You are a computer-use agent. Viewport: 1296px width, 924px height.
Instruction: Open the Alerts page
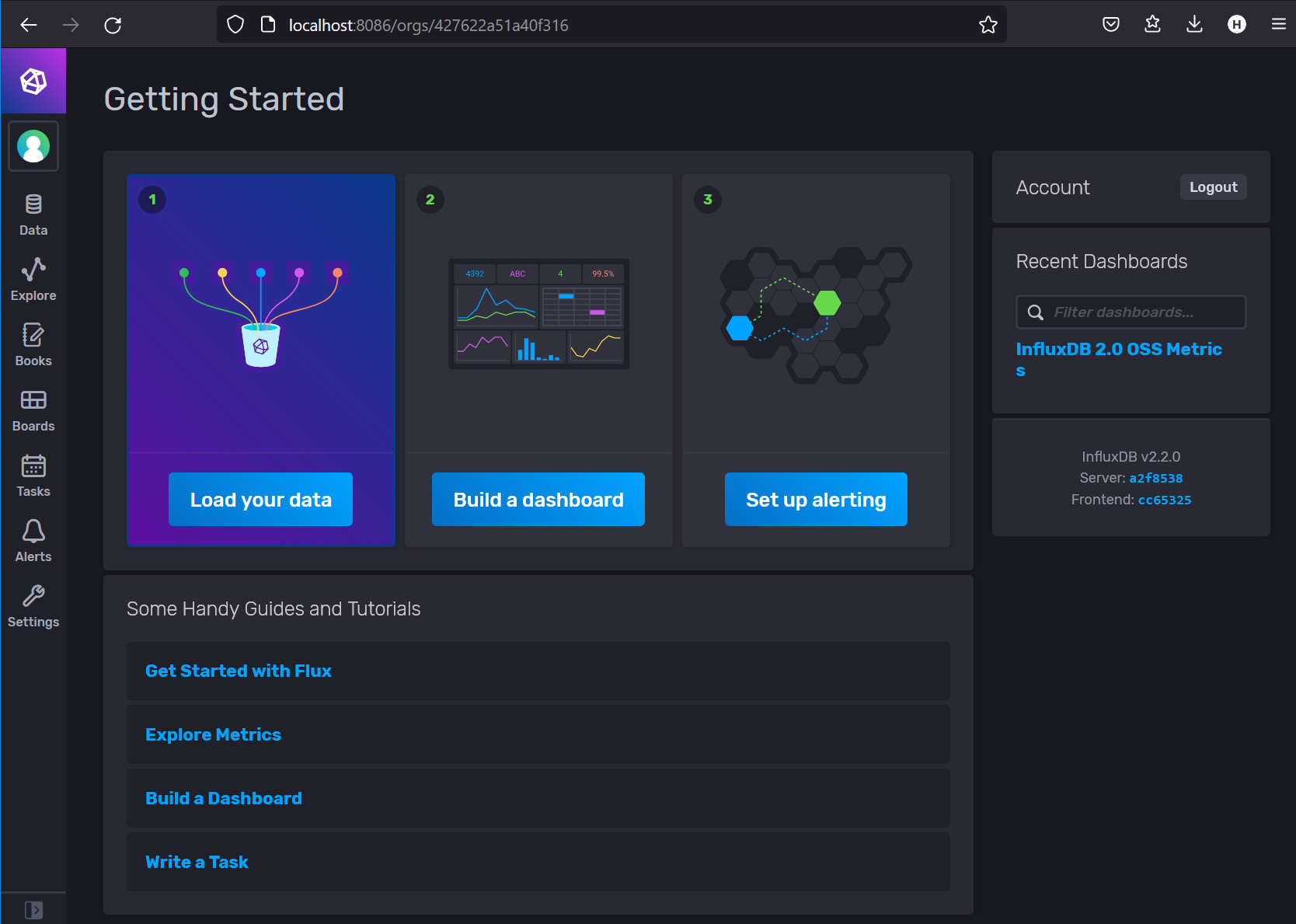[33, 541]
